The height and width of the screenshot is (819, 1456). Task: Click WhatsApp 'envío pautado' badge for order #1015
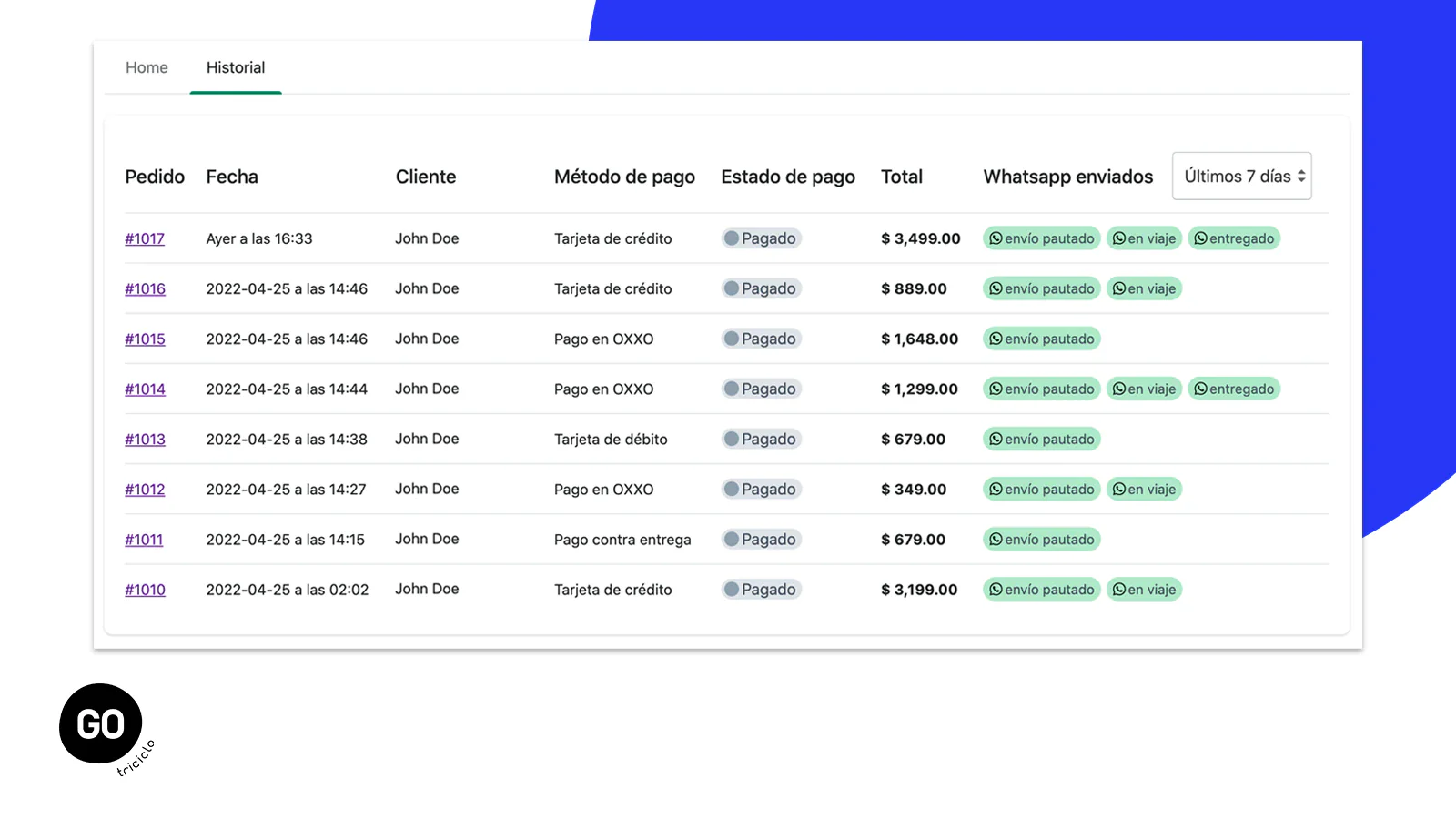click(x=1042, y=339)
